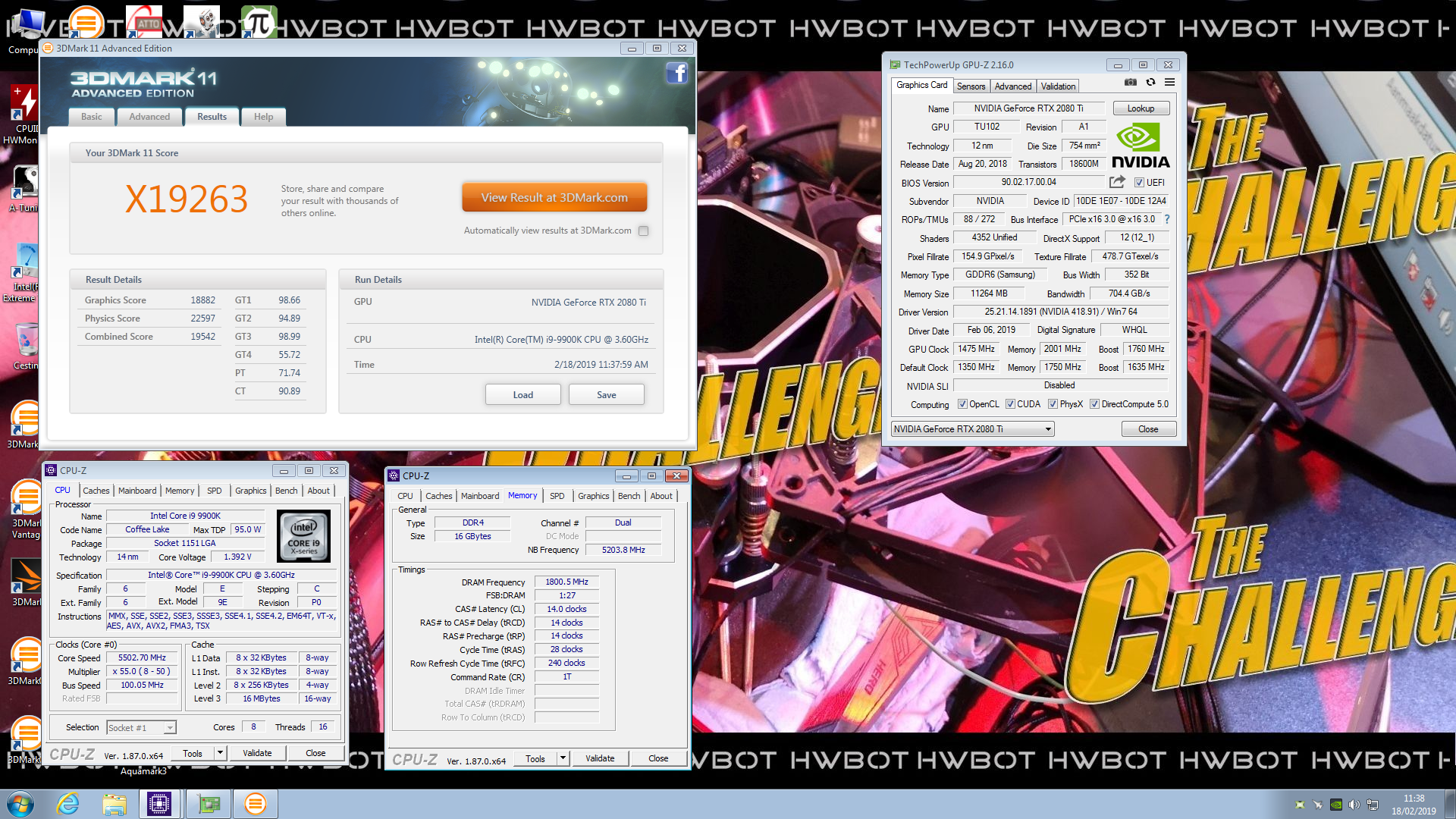Viewport: 1456px width, 819px height.
Task: Click the volume speaker tray icon
Action: 1354,805
